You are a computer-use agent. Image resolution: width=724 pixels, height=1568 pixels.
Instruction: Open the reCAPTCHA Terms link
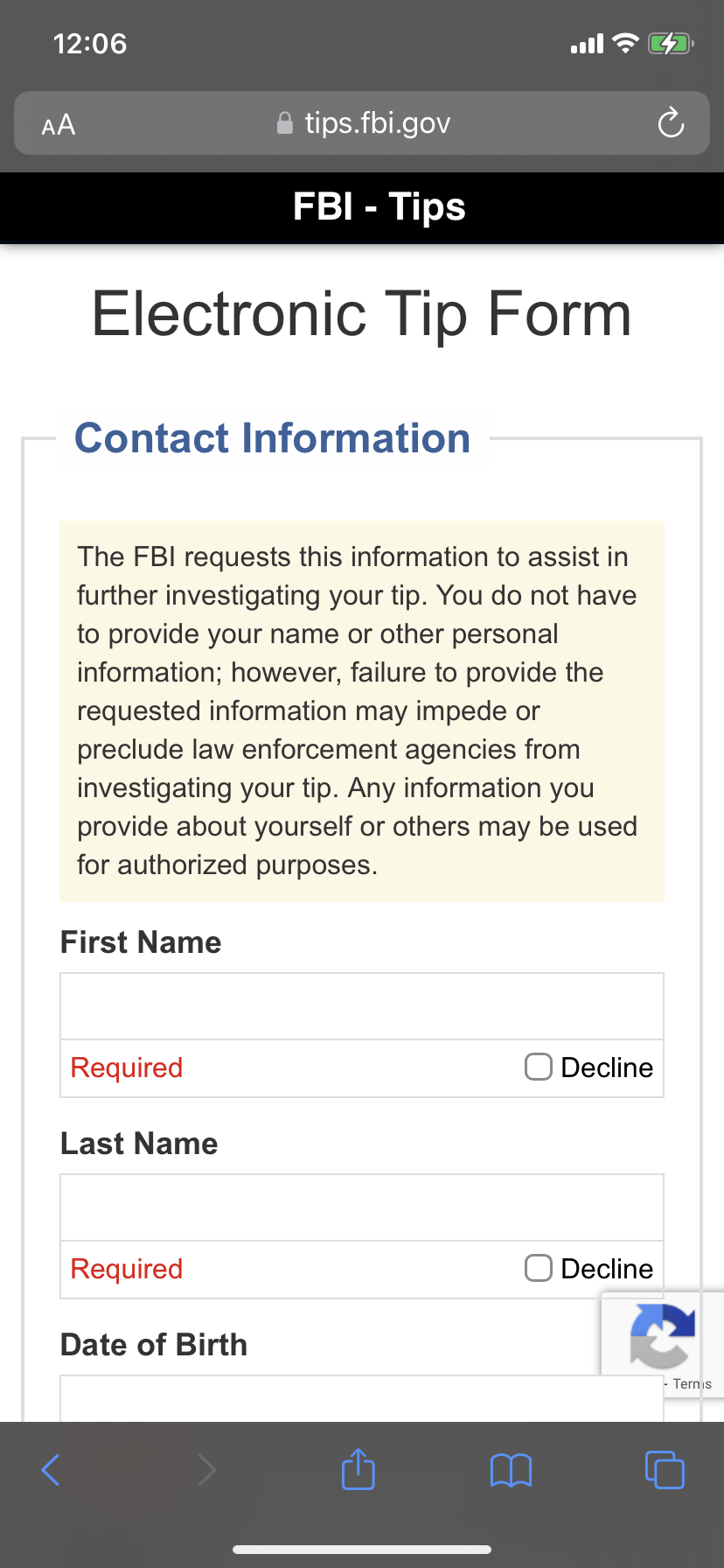point(692,1384)
